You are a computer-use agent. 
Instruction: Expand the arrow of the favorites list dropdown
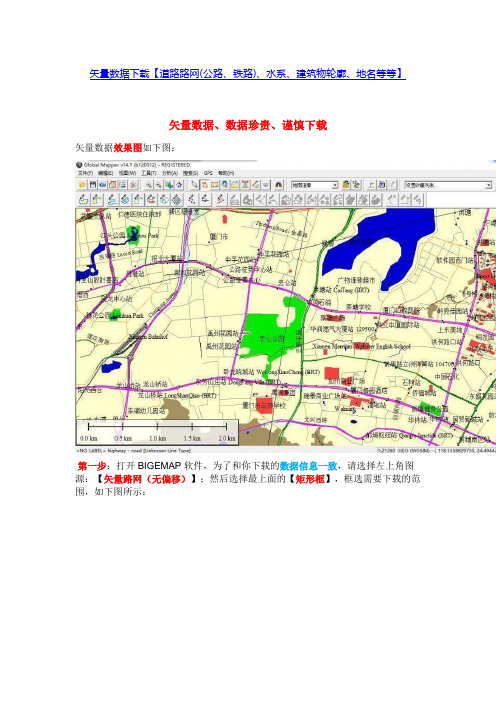coord(489,185)
